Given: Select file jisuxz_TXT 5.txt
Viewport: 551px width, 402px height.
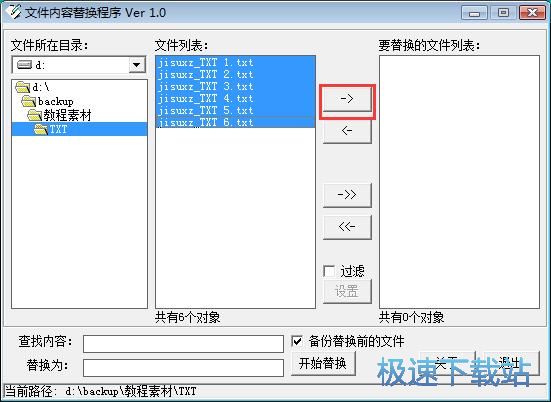Looking at the screenshot, I should [235, 110].
